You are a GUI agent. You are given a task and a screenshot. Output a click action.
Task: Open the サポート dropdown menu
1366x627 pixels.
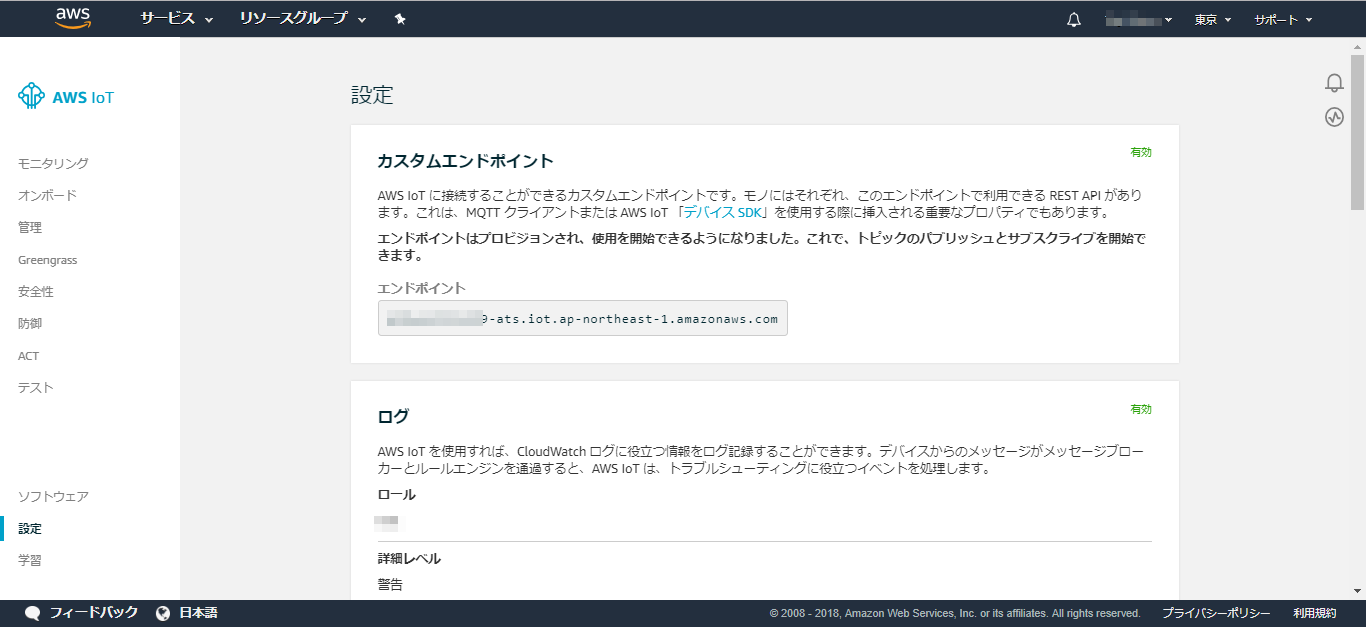coord(1283,19)
